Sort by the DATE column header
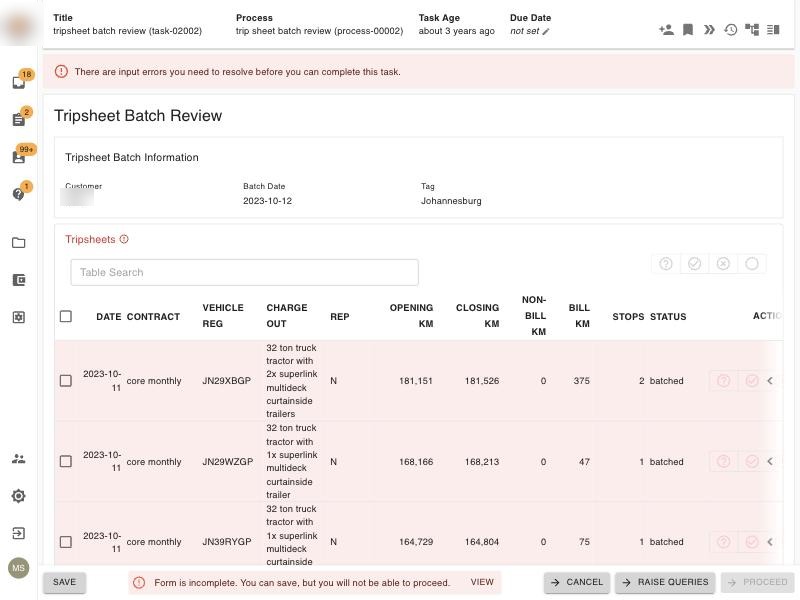800x600 pixels. click(109, 317)
